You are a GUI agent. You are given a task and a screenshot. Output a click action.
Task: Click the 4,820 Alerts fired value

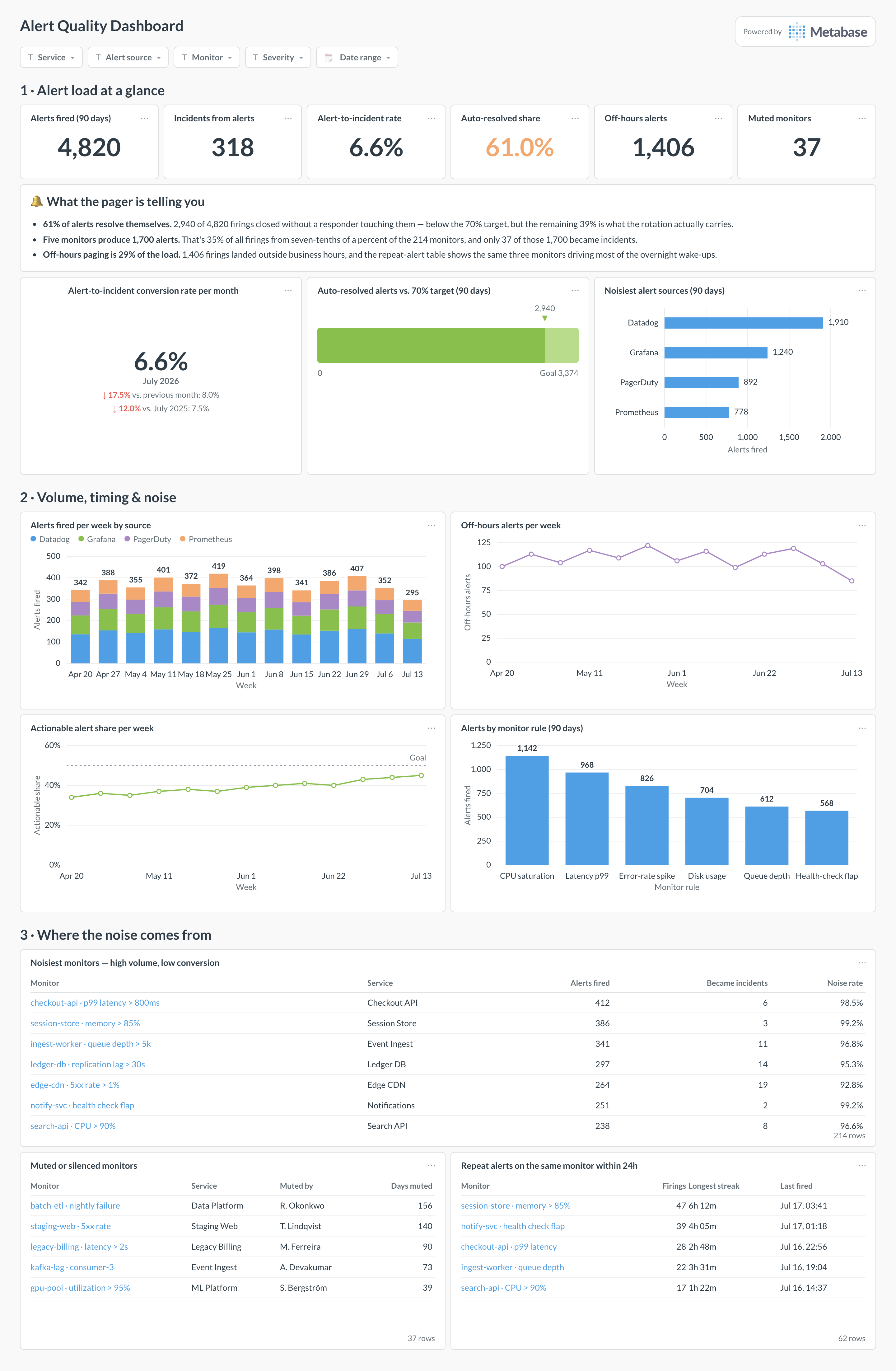click(x=89, y=148)
